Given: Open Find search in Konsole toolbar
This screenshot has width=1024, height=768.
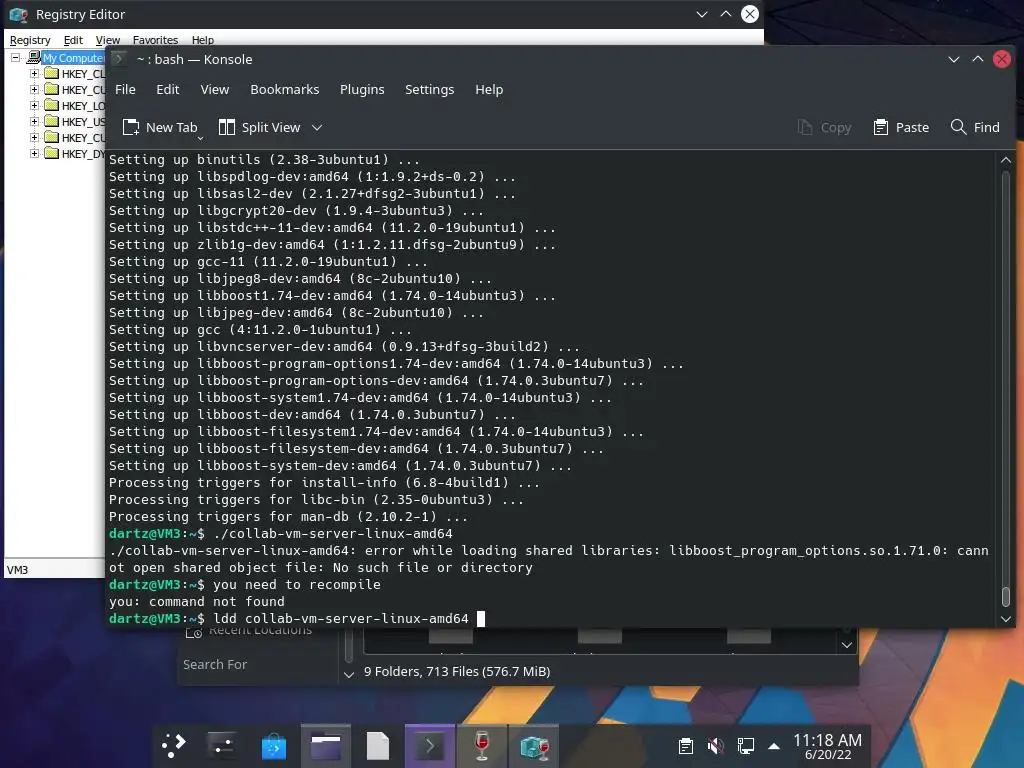Looking at the screenshot, I should pyautogui.click(x=974, y=127).
